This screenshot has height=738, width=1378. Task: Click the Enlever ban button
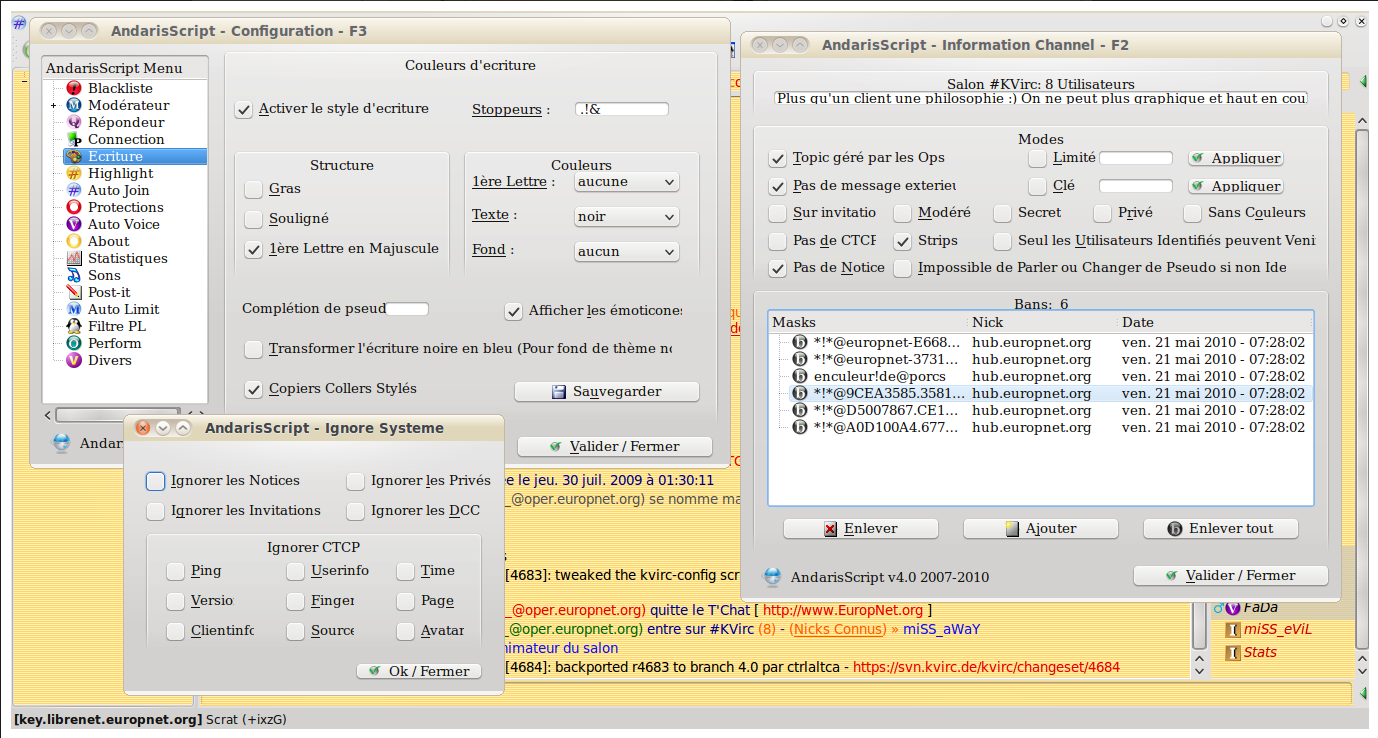click(x=861, y=528)
